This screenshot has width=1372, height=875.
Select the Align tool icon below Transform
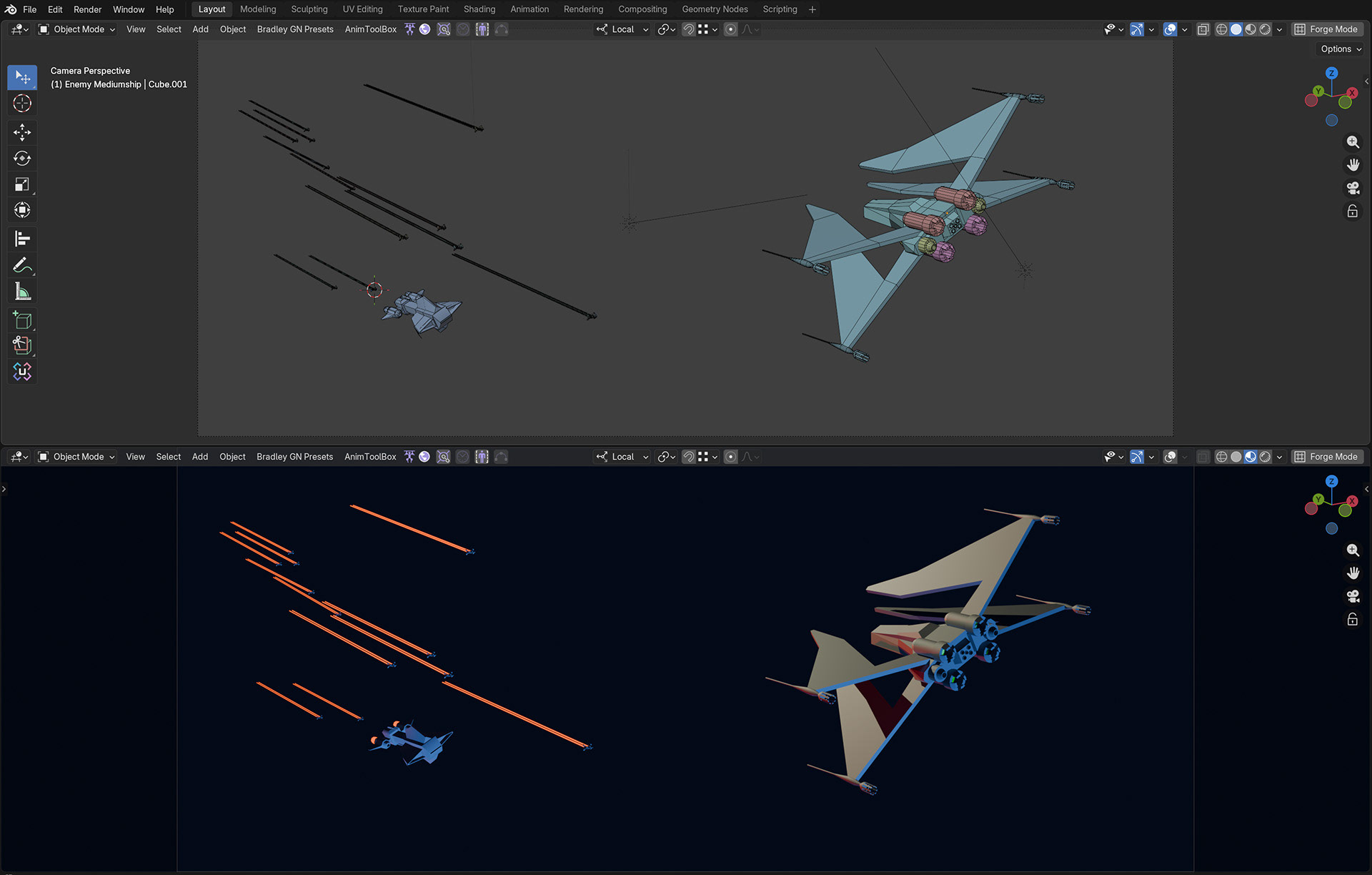[22, 239]
